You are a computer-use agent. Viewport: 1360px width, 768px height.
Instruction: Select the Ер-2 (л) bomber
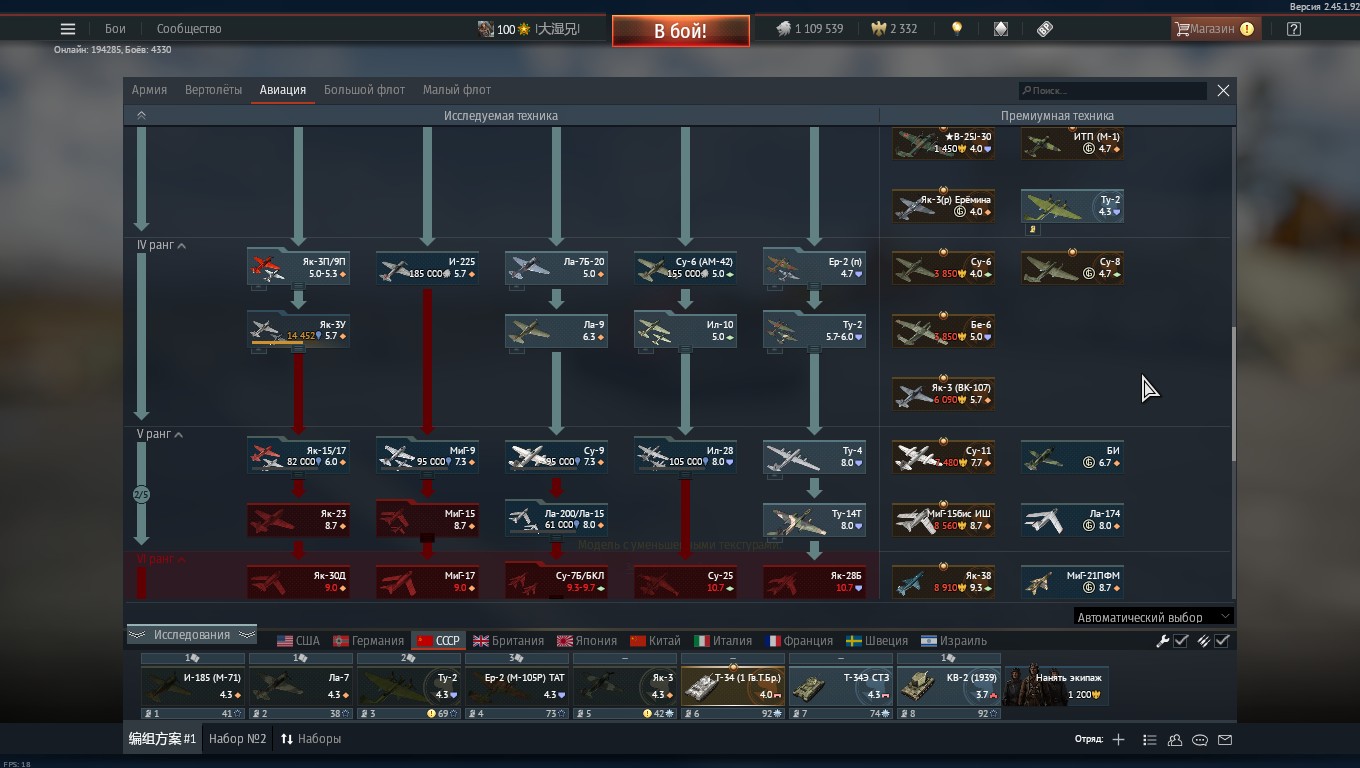pos(814,268)
